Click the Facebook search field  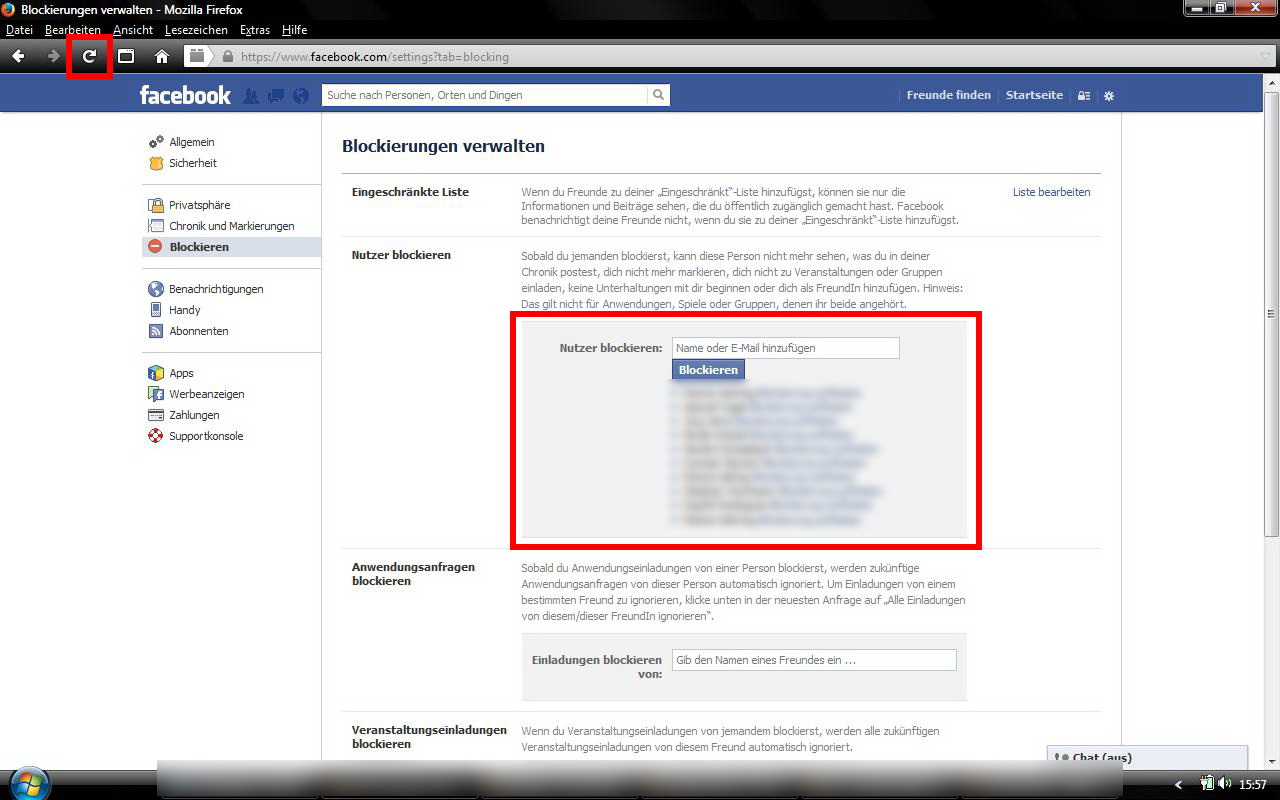pos(486,95)
